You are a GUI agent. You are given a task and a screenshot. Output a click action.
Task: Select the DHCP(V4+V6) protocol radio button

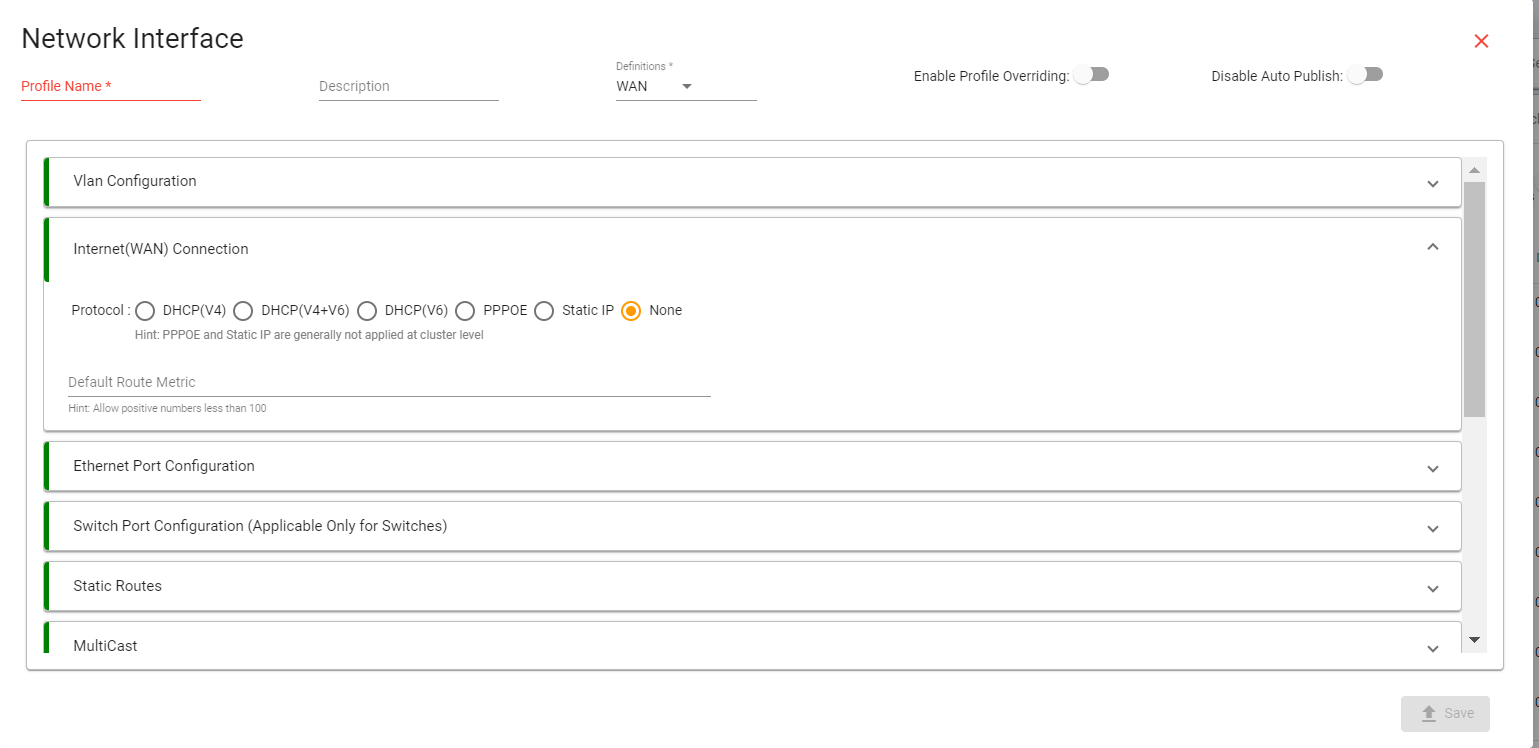pos(243,311)
